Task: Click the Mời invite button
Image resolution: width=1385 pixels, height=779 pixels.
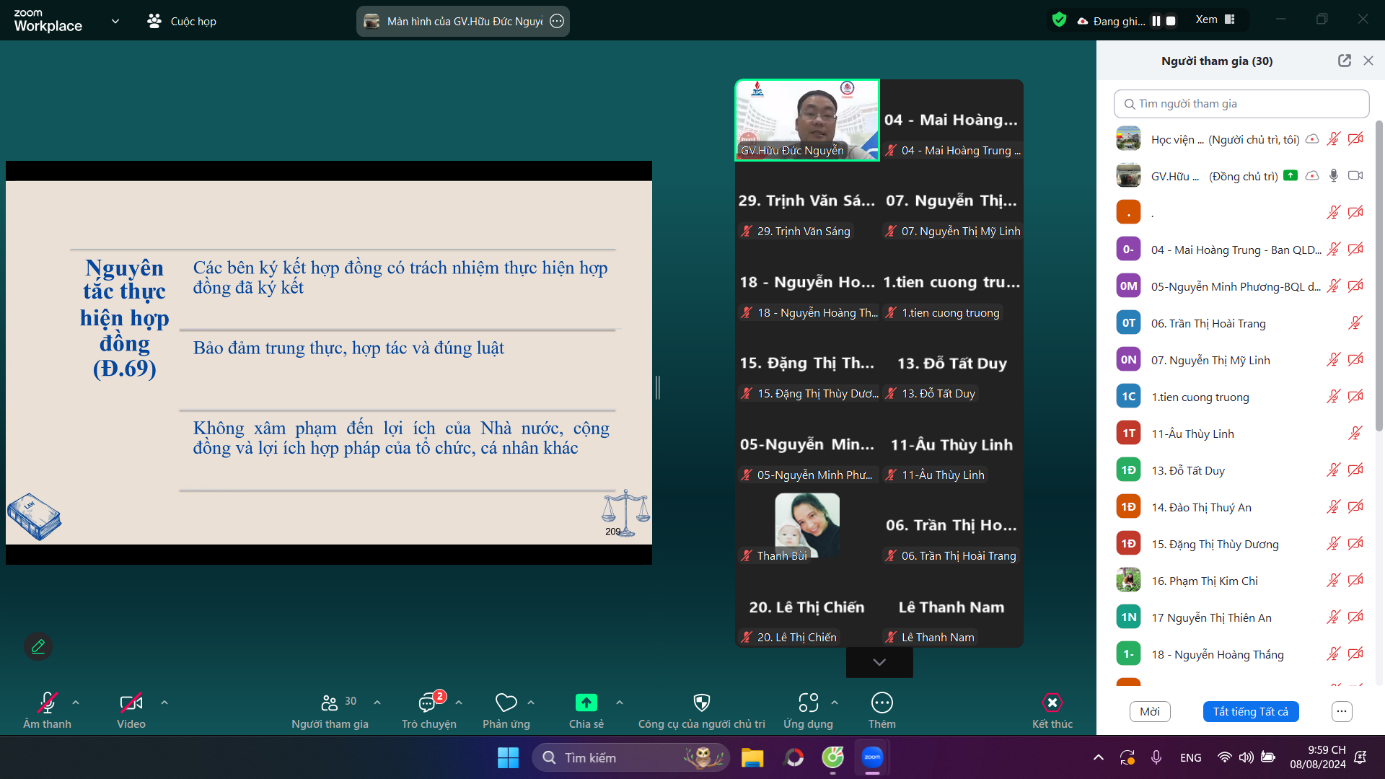Action: click(x=1149, y=712)
